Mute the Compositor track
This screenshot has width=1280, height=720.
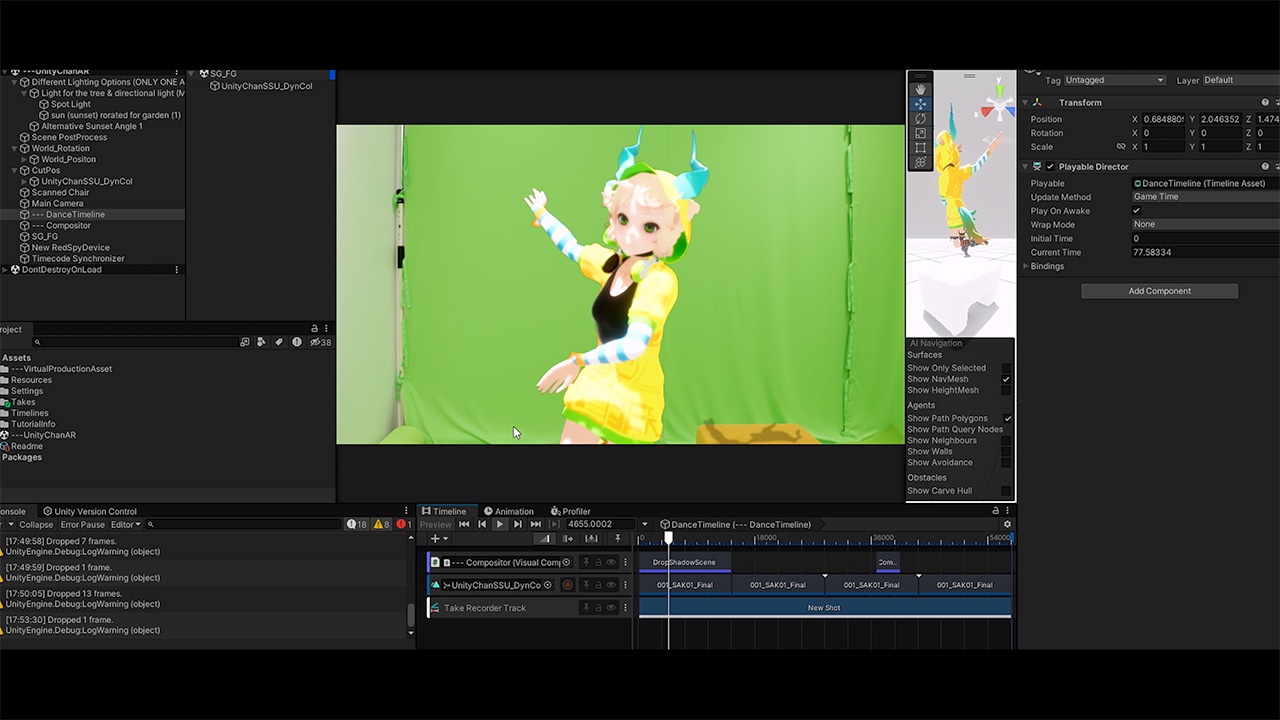point(611,562)
